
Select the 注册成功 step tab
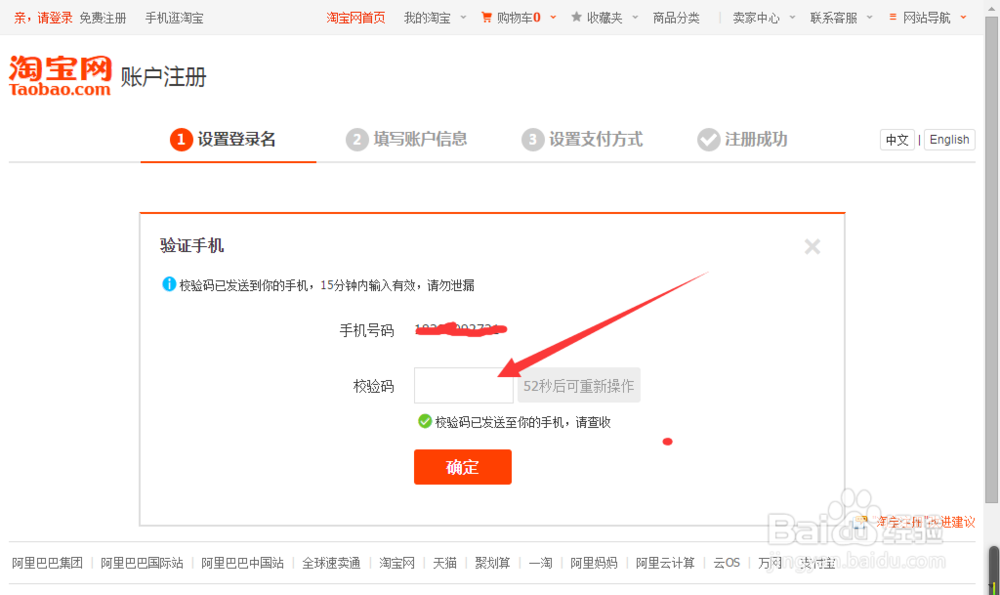click(743, 140)
